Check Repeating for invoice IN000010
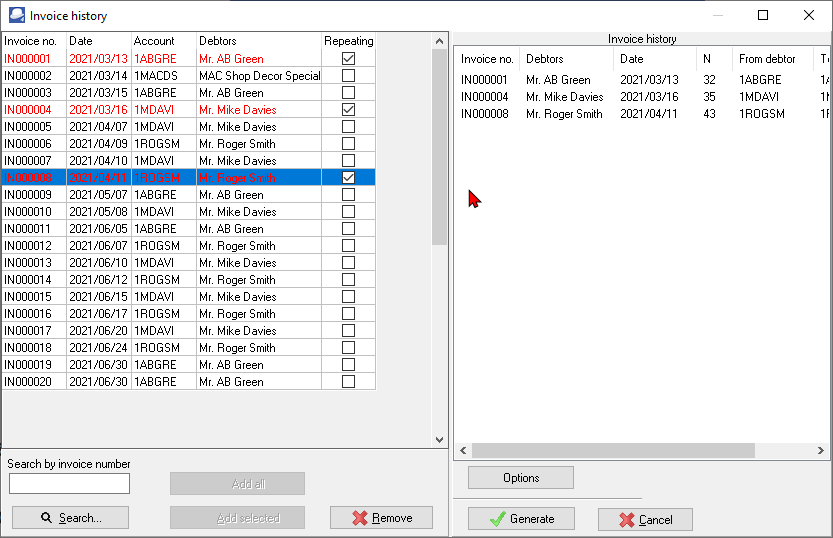 point(348,211)
